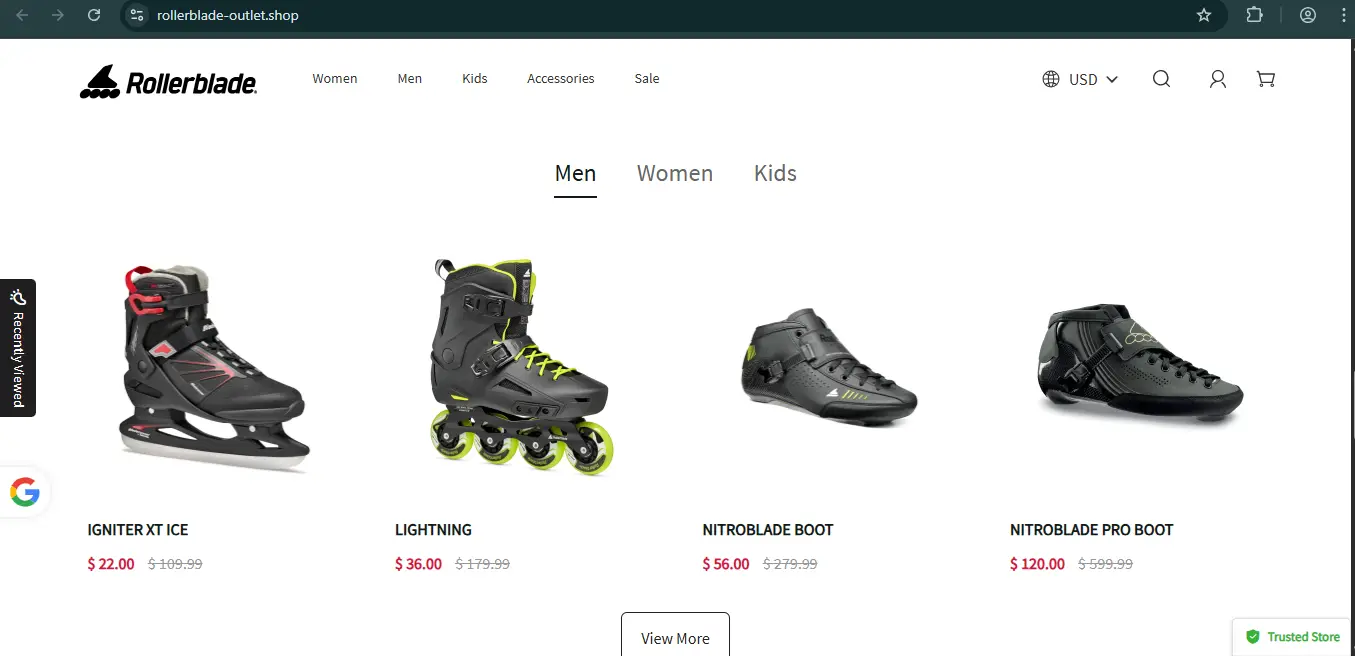Open the Accessories navigation menu
Image resolution: width=1355 pixels, height=656 pixels.
(x=561, y=78)
